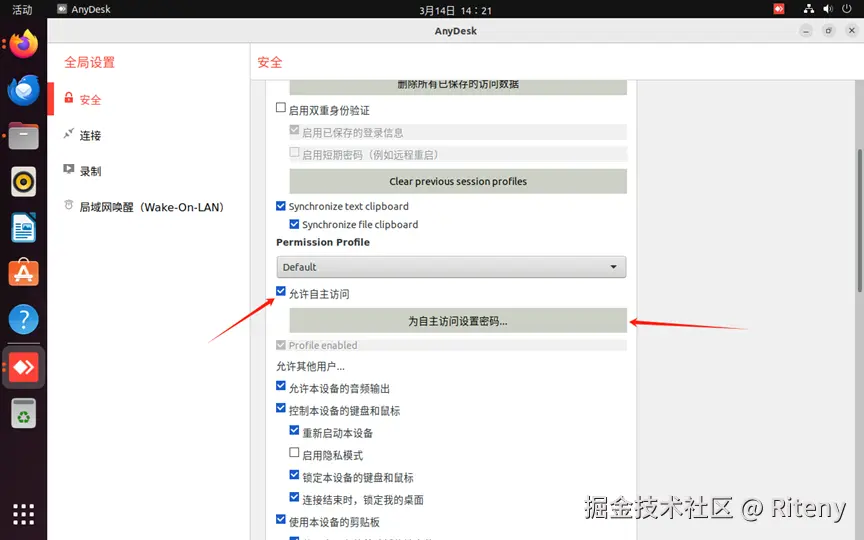
Task: Uncheck 使用本设备的剪贴板
Action: click(281, 519)
